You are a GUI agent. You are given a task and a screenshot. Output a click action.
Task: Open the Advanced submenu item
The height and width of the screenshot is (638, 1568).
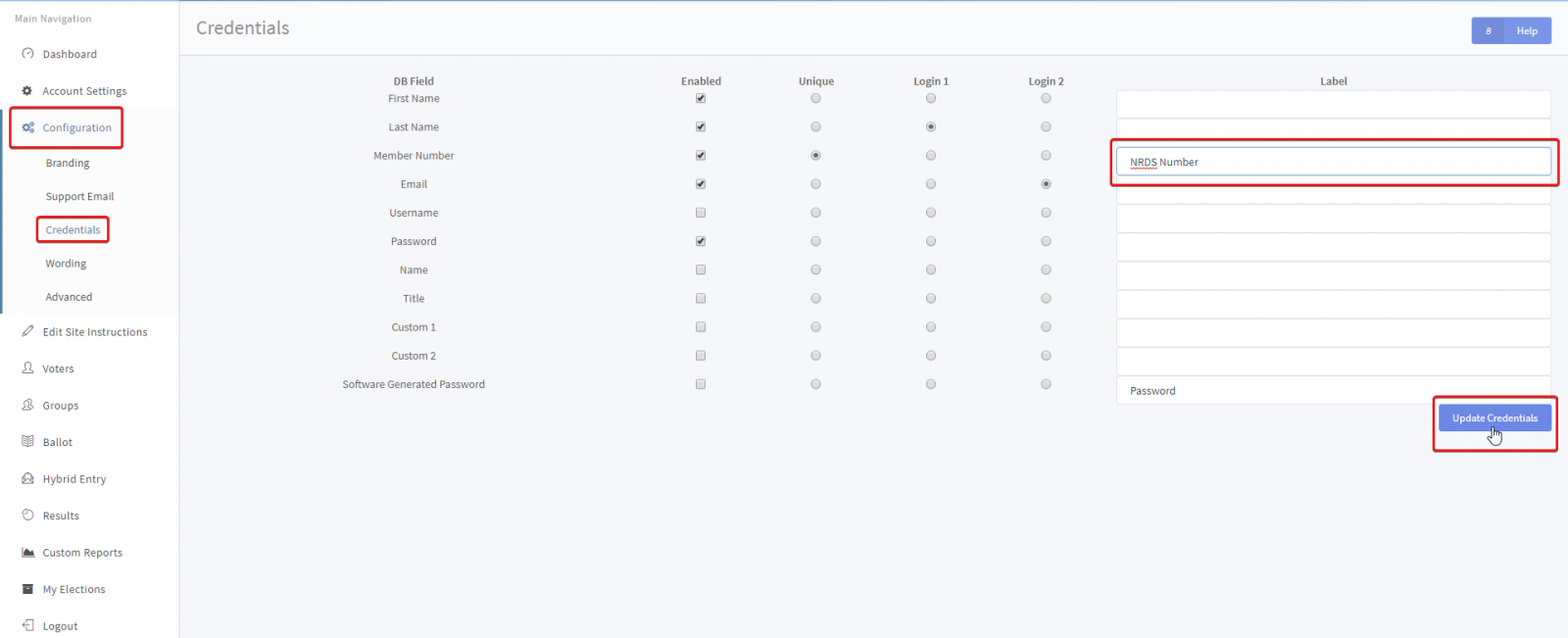point(69,297)
